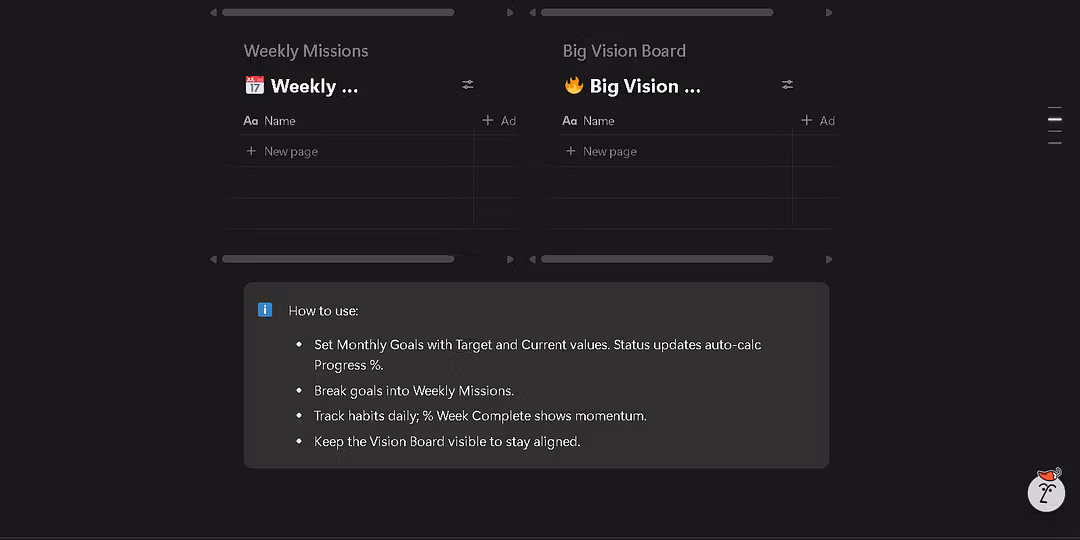The image size is (1080, 540).
Task: Click the right arrow of the Weekly table's bottom scrollbar
Action: pos(510,259)
